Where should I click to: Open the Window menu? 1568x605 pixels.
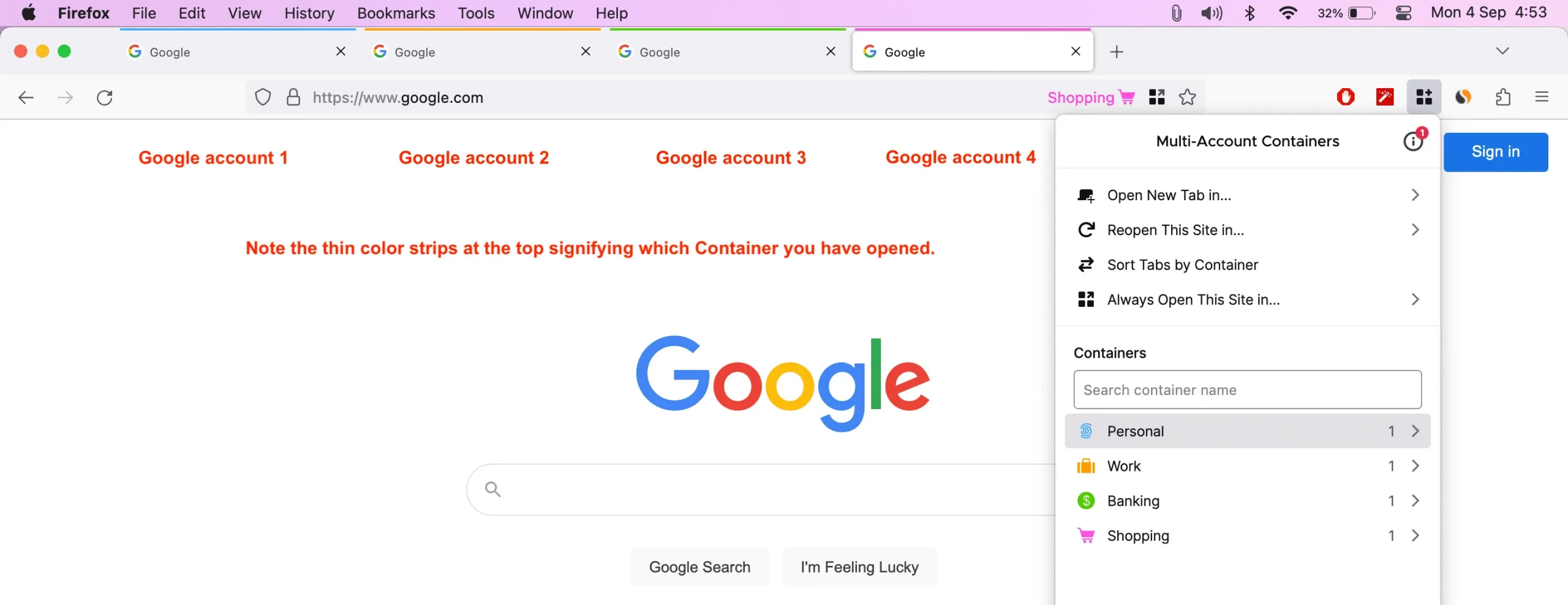[545, 13]
